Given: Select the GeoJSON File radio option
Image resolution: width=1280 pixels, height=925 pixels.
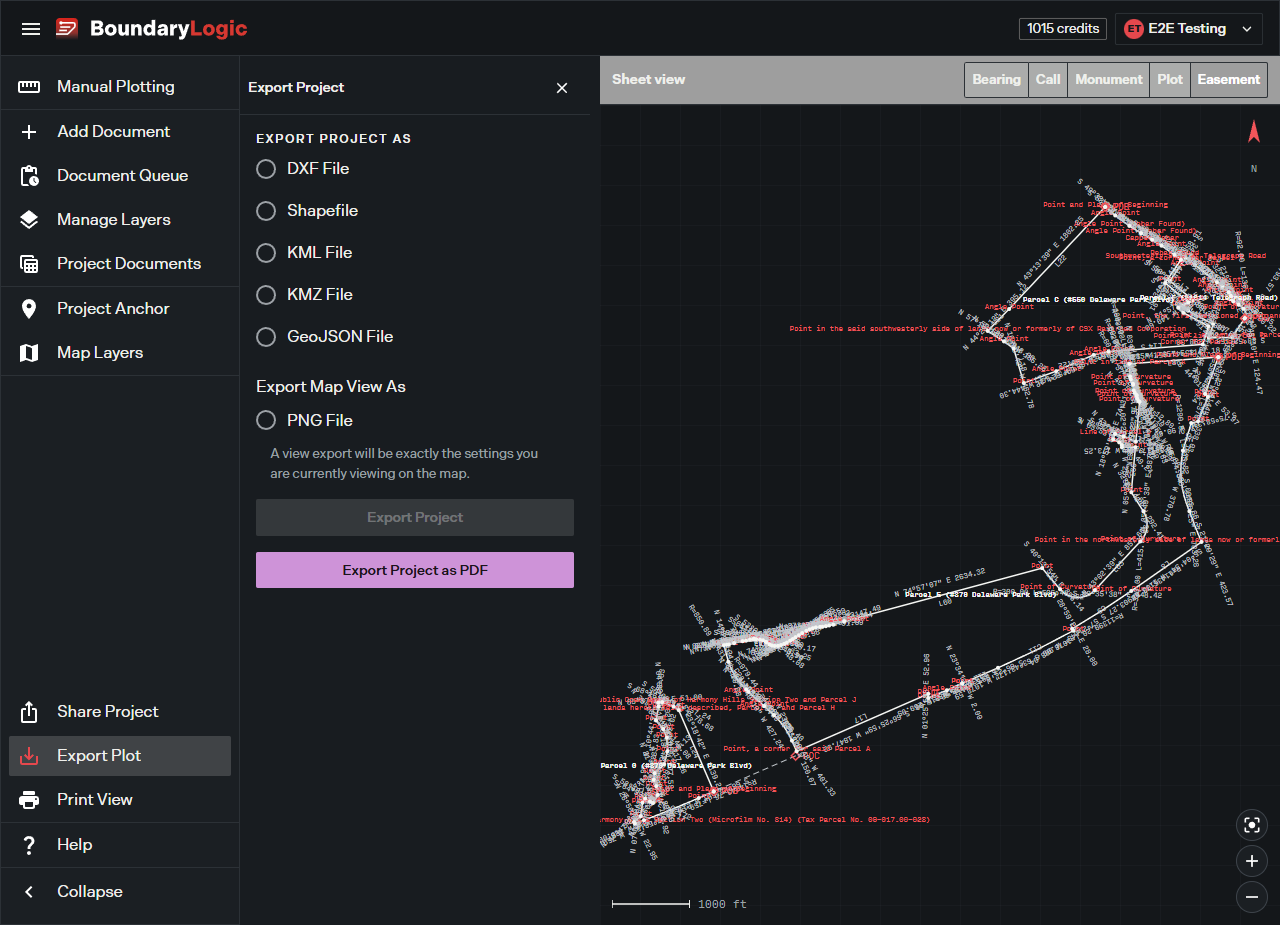Looking at the screenshot, I should tap(266, 337).
